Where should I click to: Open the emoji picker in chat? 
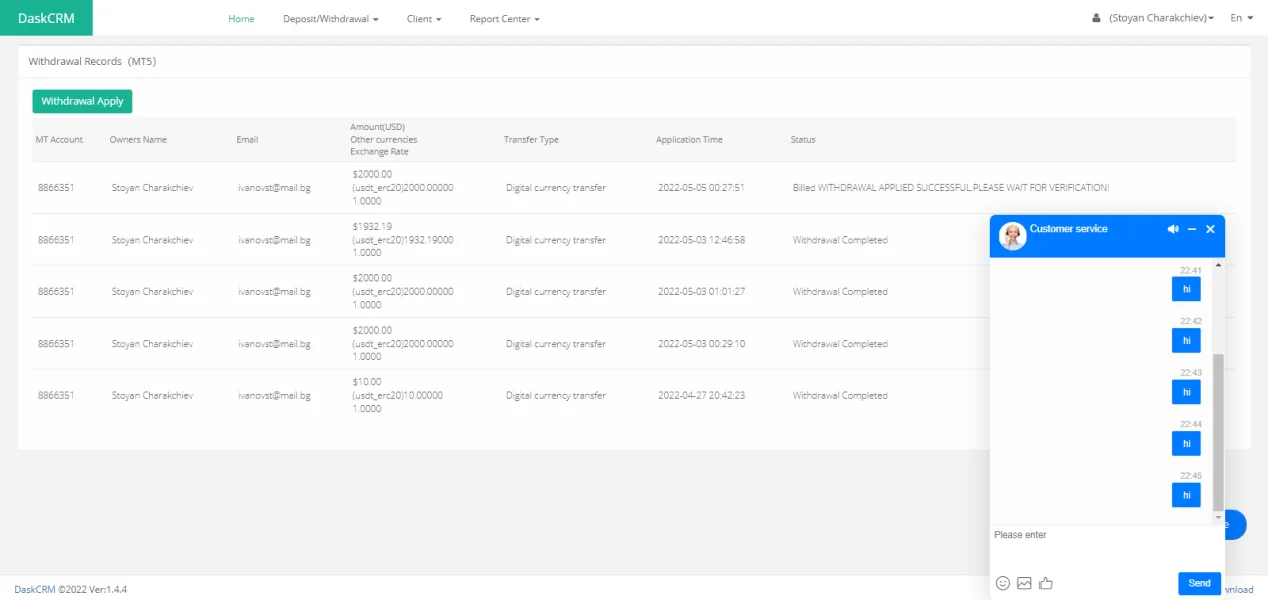[1003, 583]
